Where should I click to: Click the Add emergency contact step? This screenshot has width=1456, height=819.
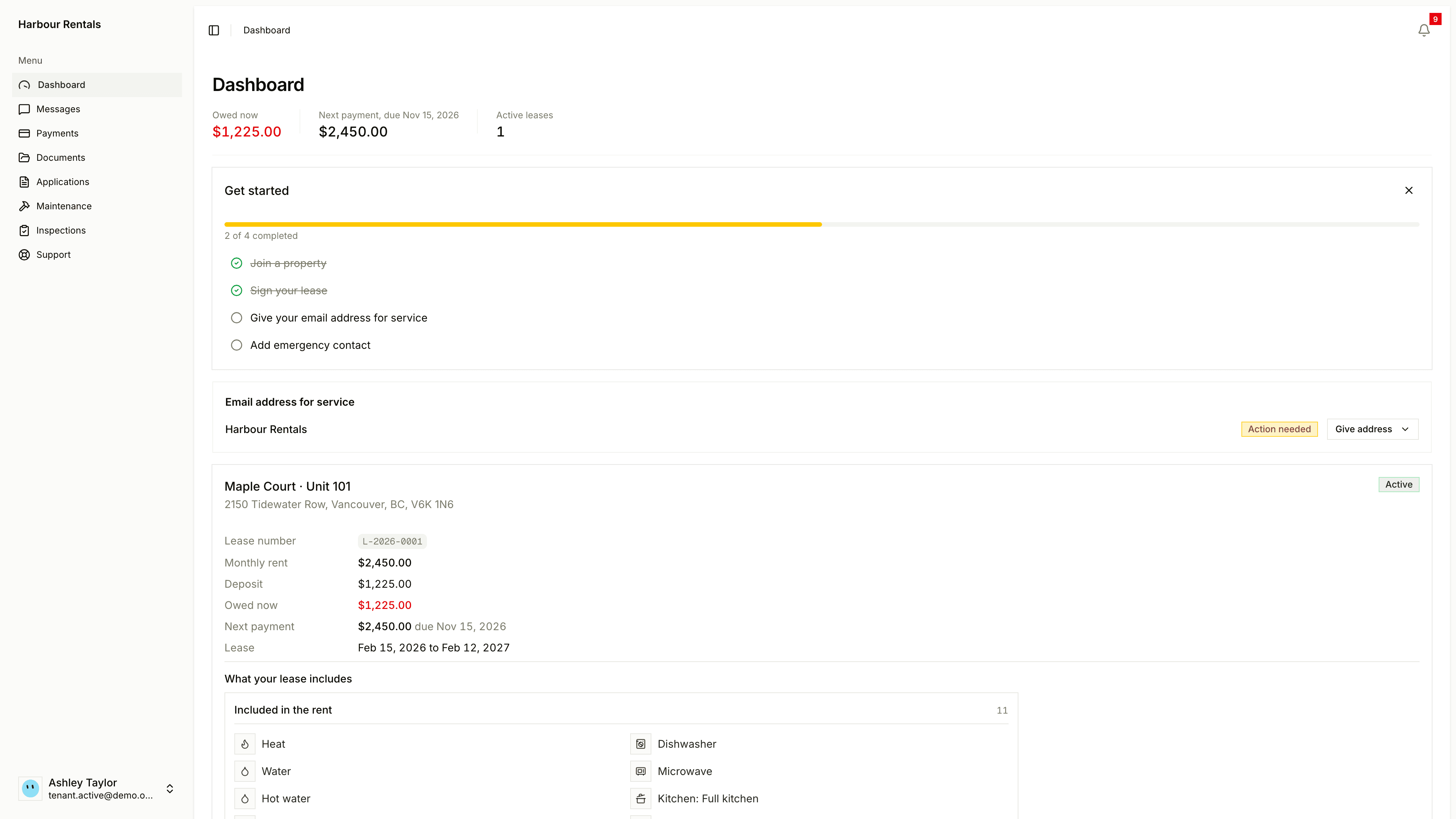point(310,345)
